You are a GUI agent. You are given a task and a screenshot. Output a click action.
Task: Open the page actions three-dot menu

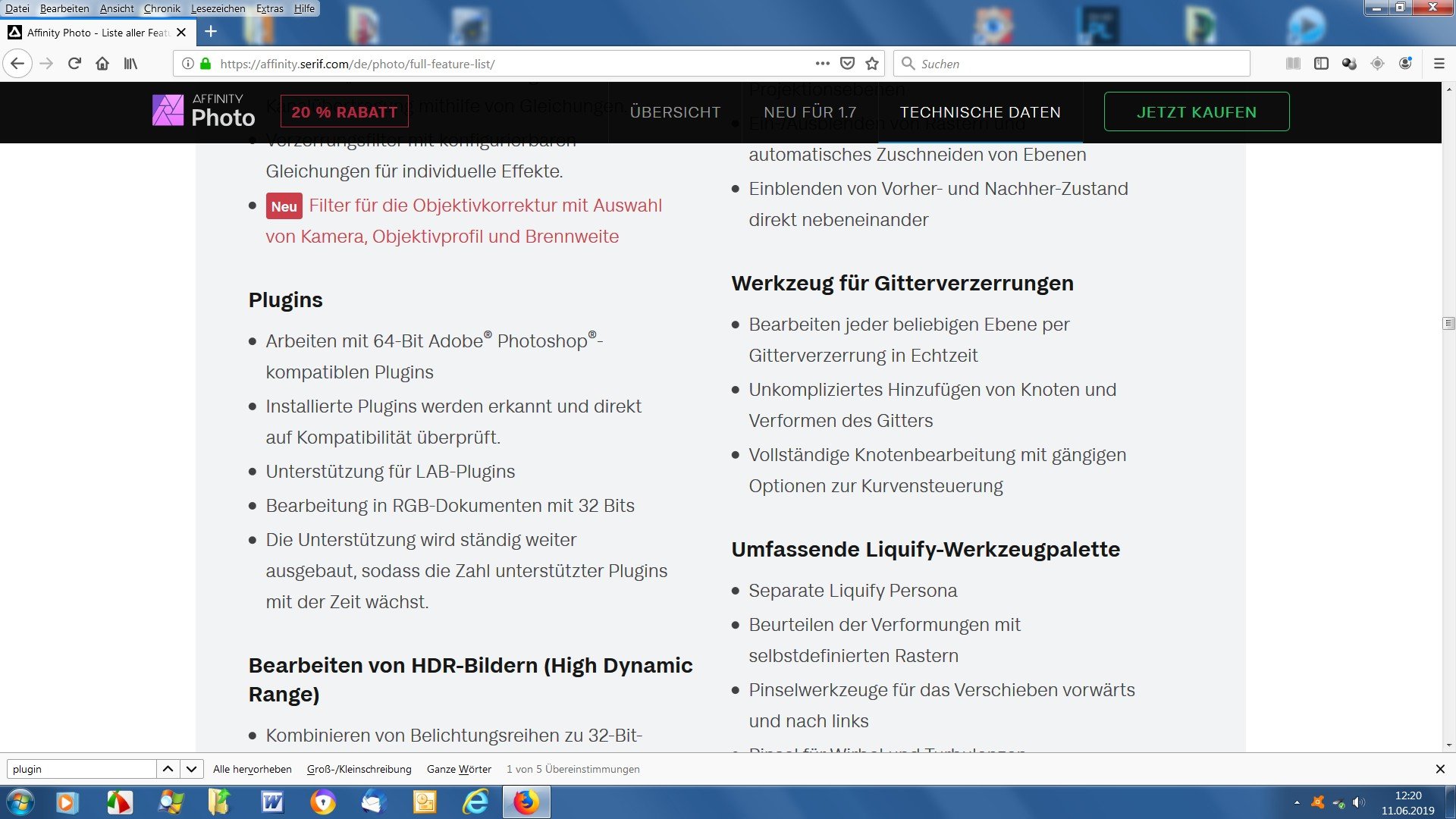coord(823,64)
